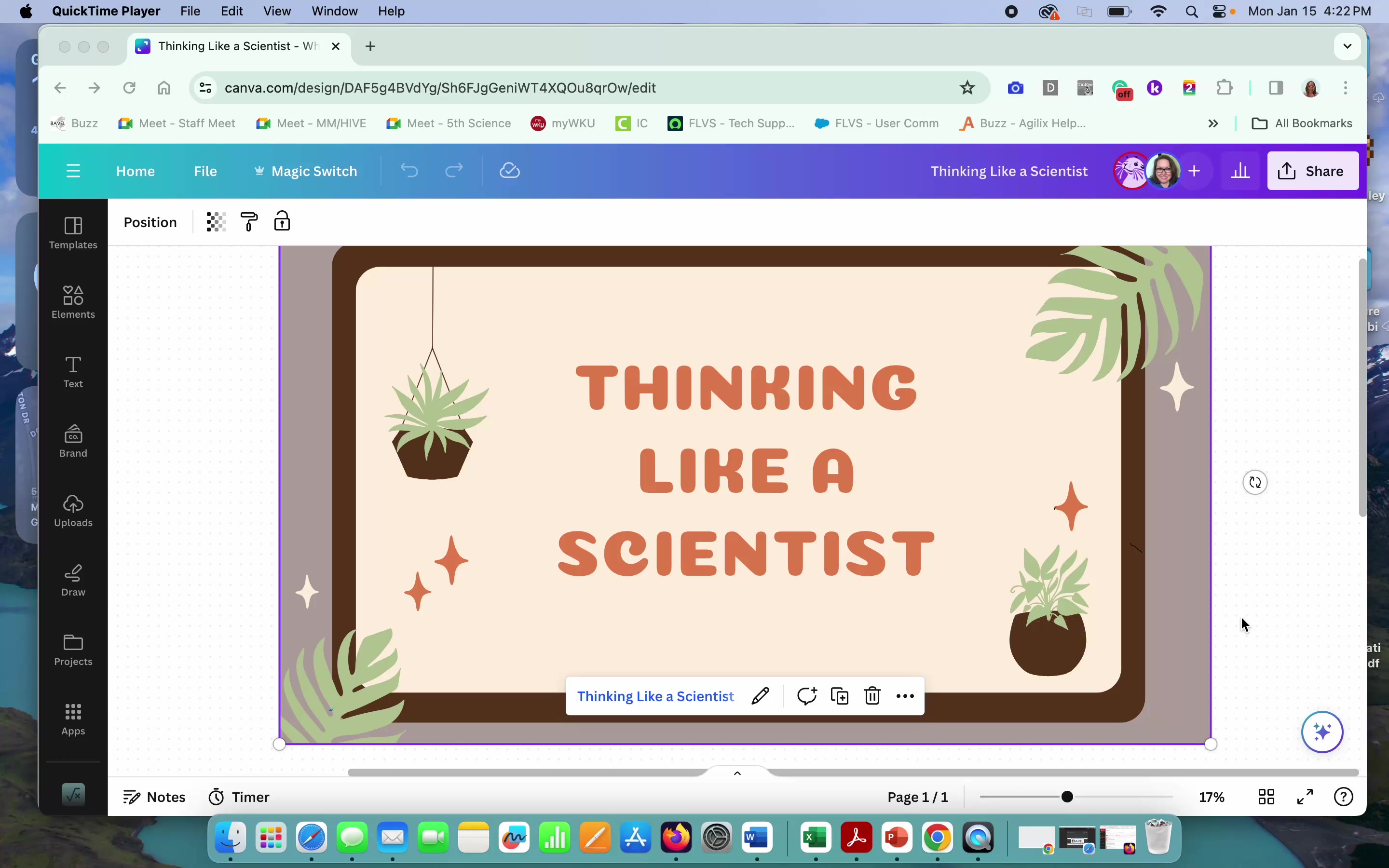Toggle grid view of pages
This screenshot has height=868, width=1389.
[1266, 797]
